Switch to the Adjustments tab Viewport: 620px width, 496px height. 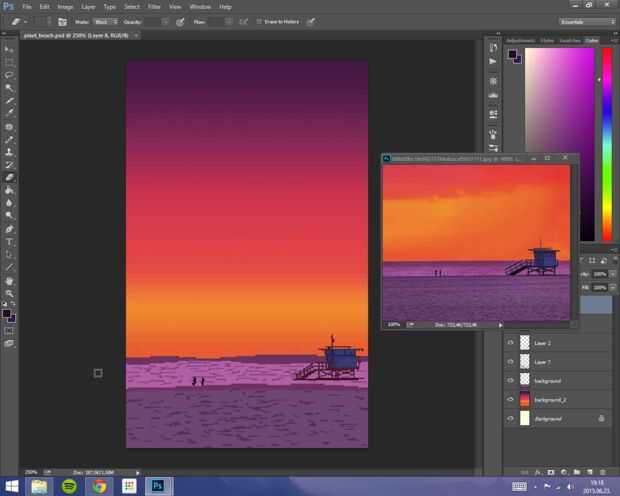coord(520,40)
